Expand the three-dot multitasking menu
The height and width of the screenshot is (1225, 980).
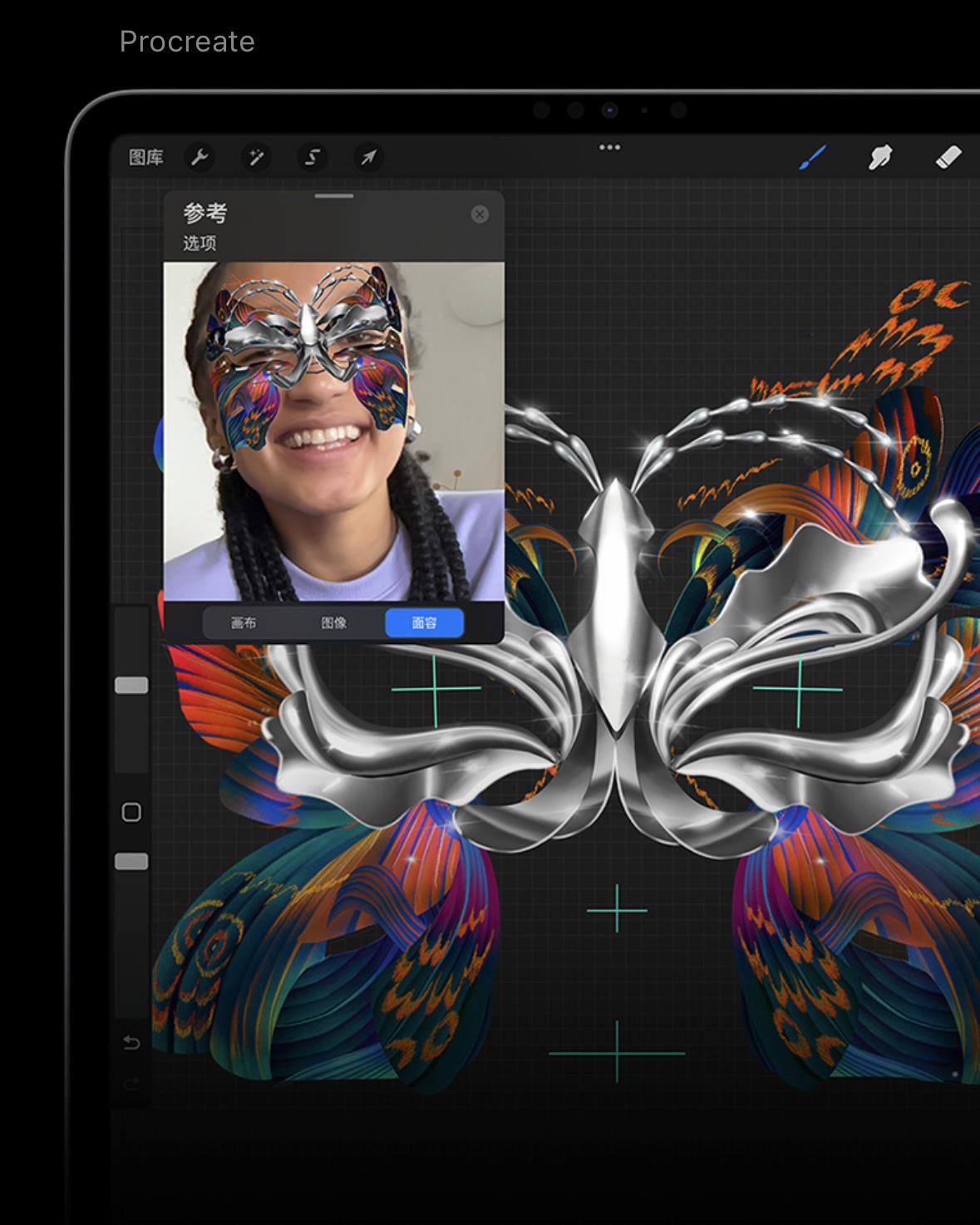(609, 147)
